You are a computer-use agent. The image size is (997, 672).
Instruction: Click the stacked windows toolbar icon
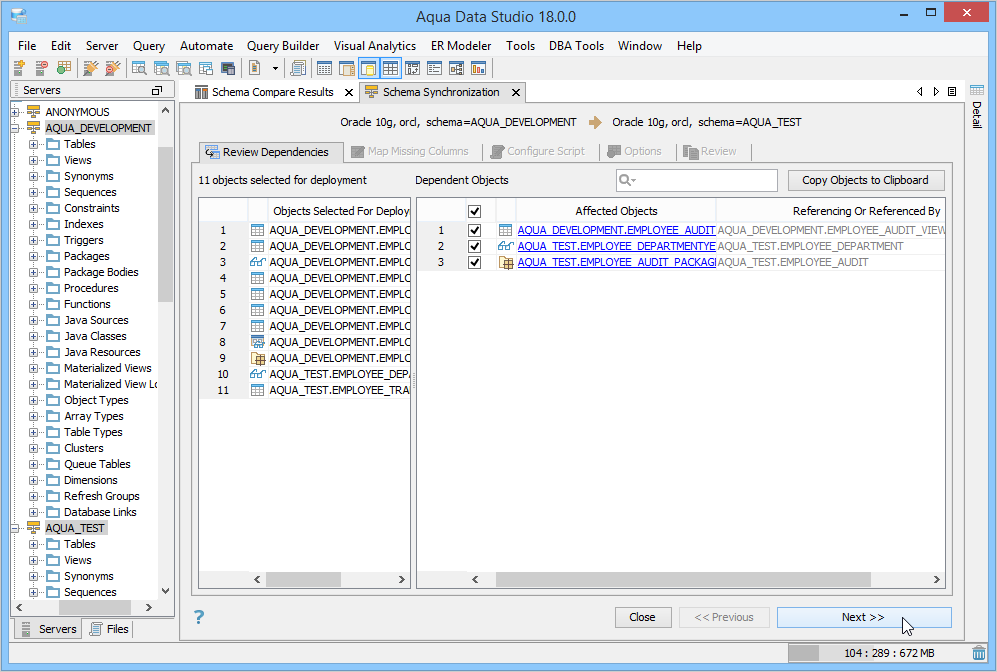click(206, 68)
